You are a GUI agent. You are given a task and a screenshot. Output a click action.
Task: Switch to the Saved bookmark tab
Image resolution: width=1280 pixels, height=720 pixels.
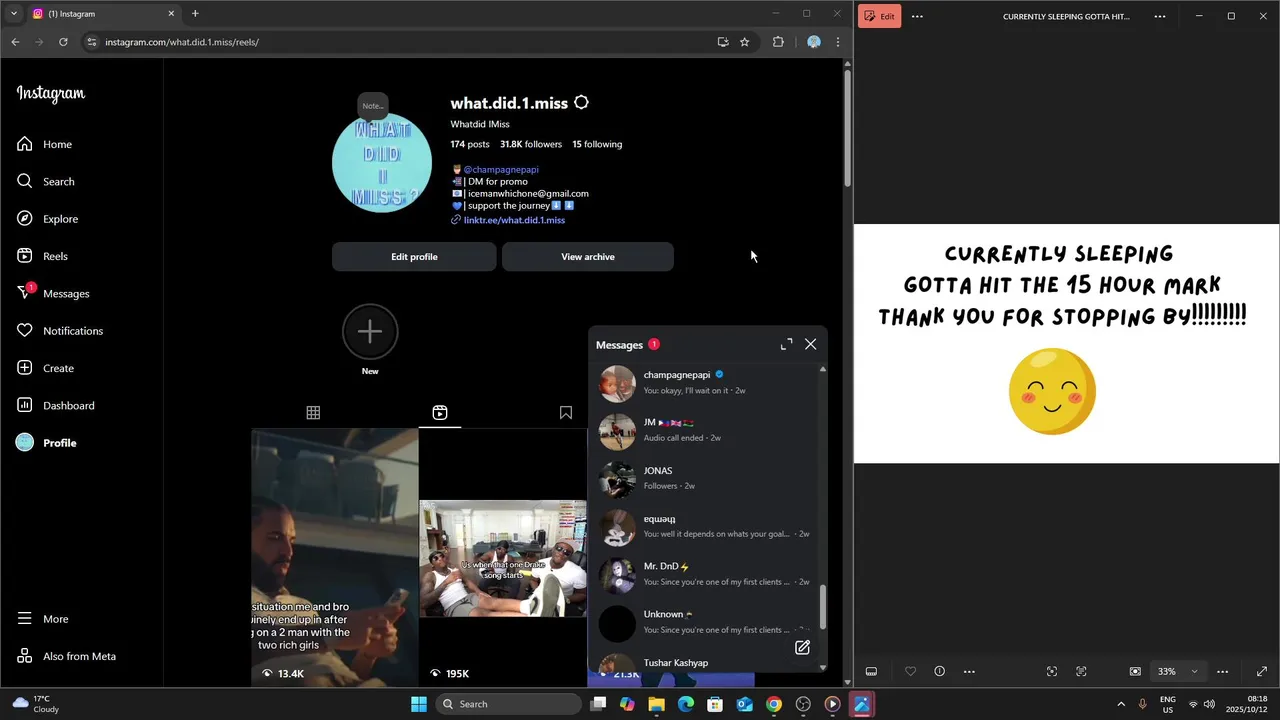566,412
